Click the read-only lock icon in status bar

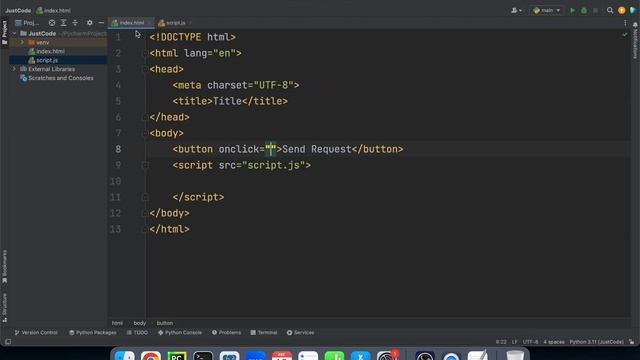click(x=631, y=342)
